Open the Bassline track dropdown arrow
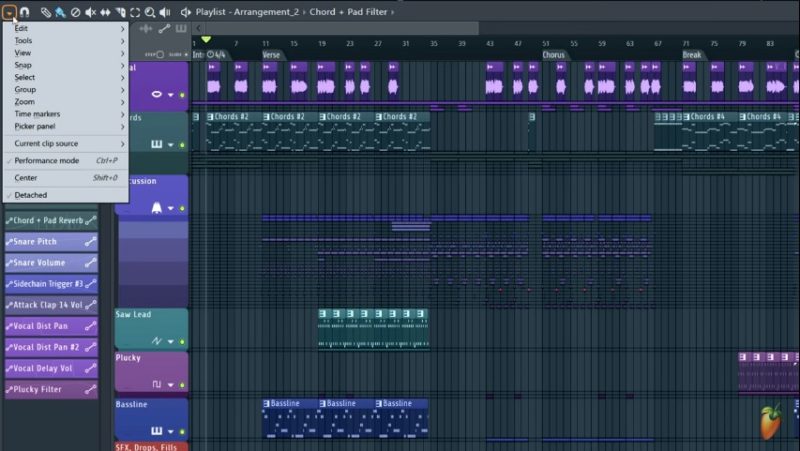The width and height of the screenshot is (800, 451). (x=171, y=432)
